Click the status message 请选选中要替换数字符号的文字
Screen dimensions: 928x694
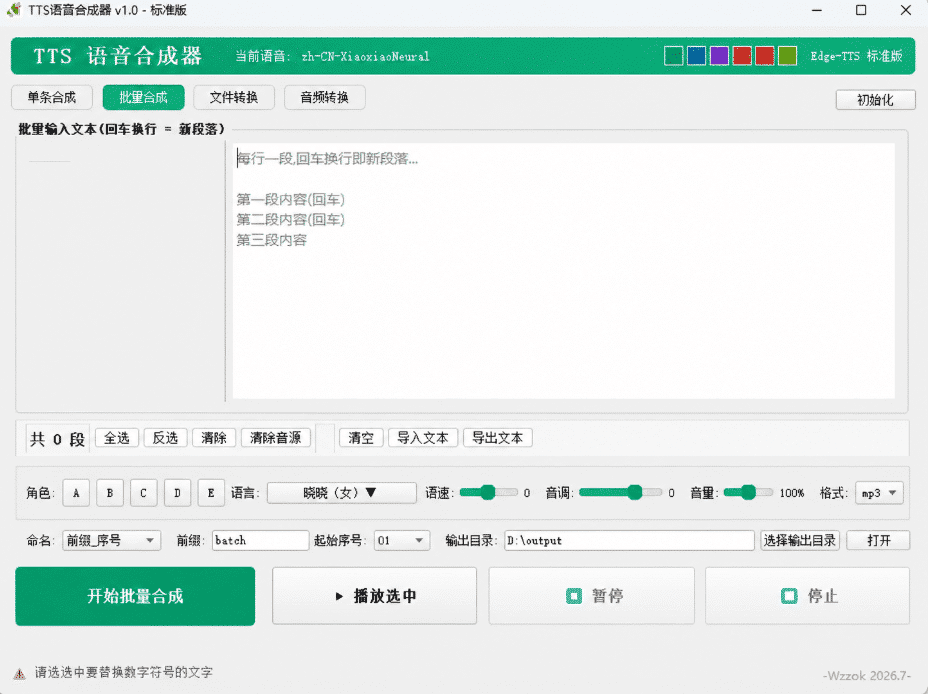123,673
